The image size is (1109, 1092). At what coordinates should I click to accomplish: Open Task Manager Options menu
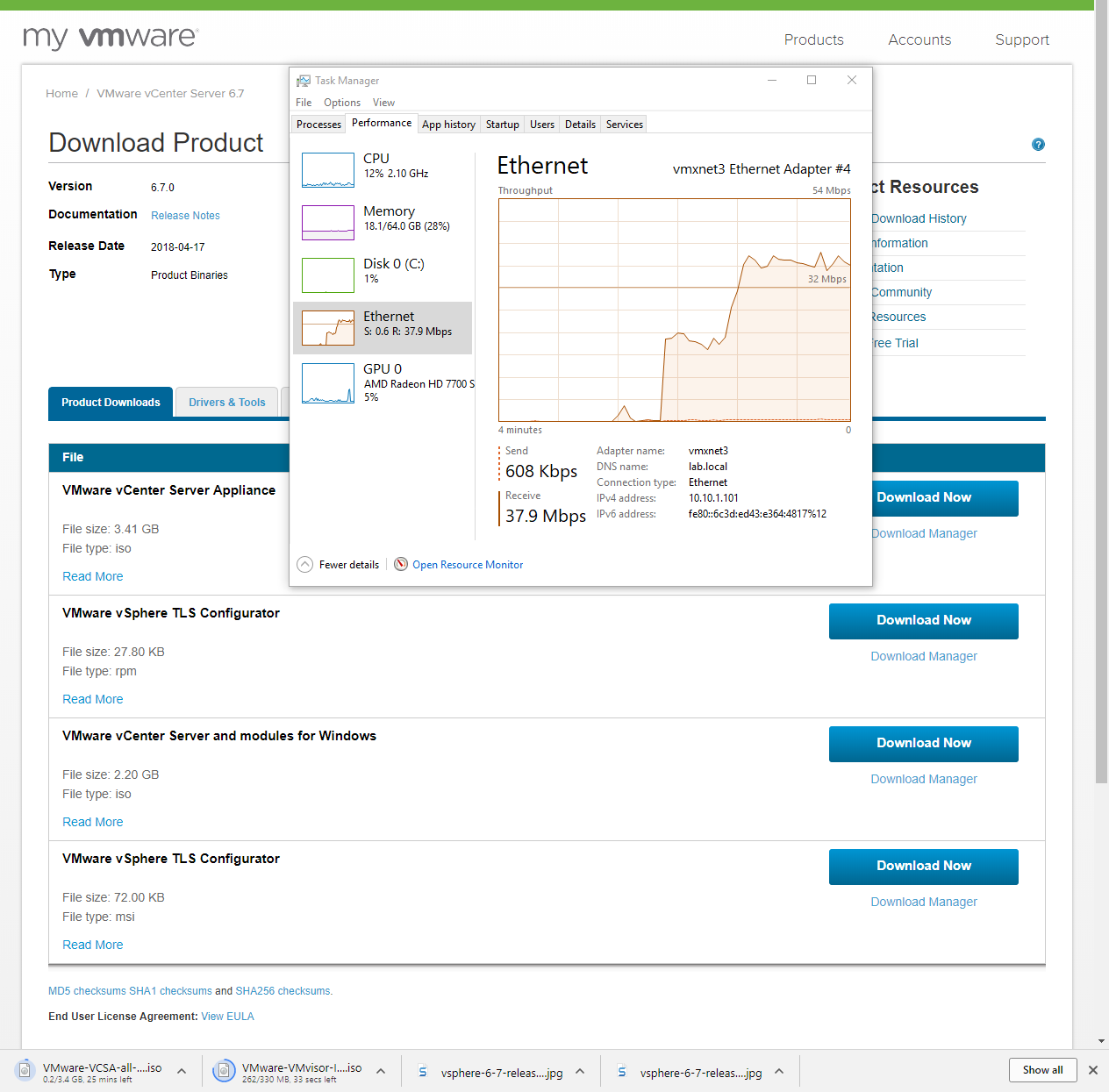[x=342, y=103]
